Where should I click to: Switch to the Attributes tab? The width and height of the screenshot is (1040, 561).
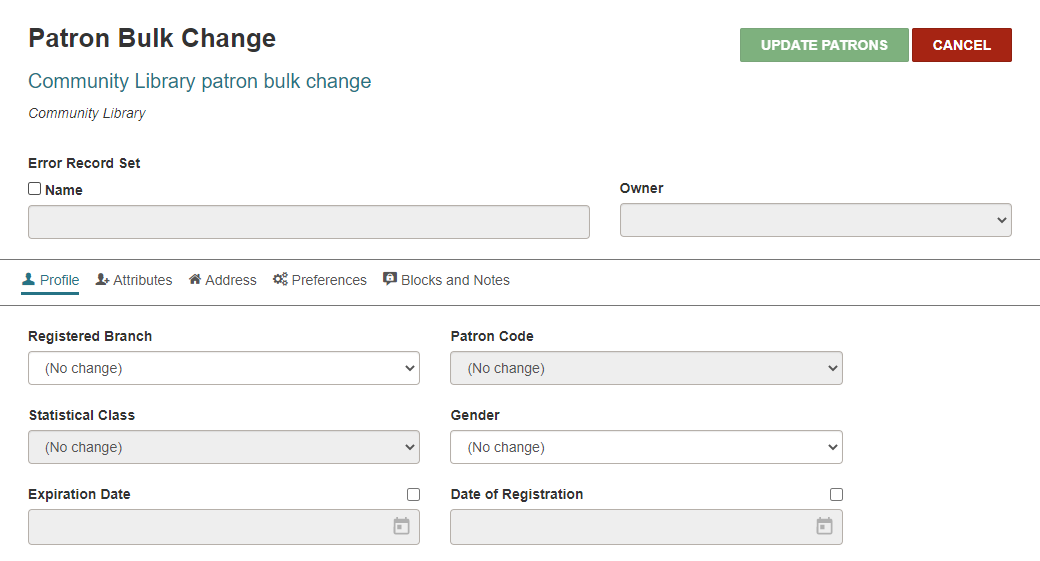point(134,280)
